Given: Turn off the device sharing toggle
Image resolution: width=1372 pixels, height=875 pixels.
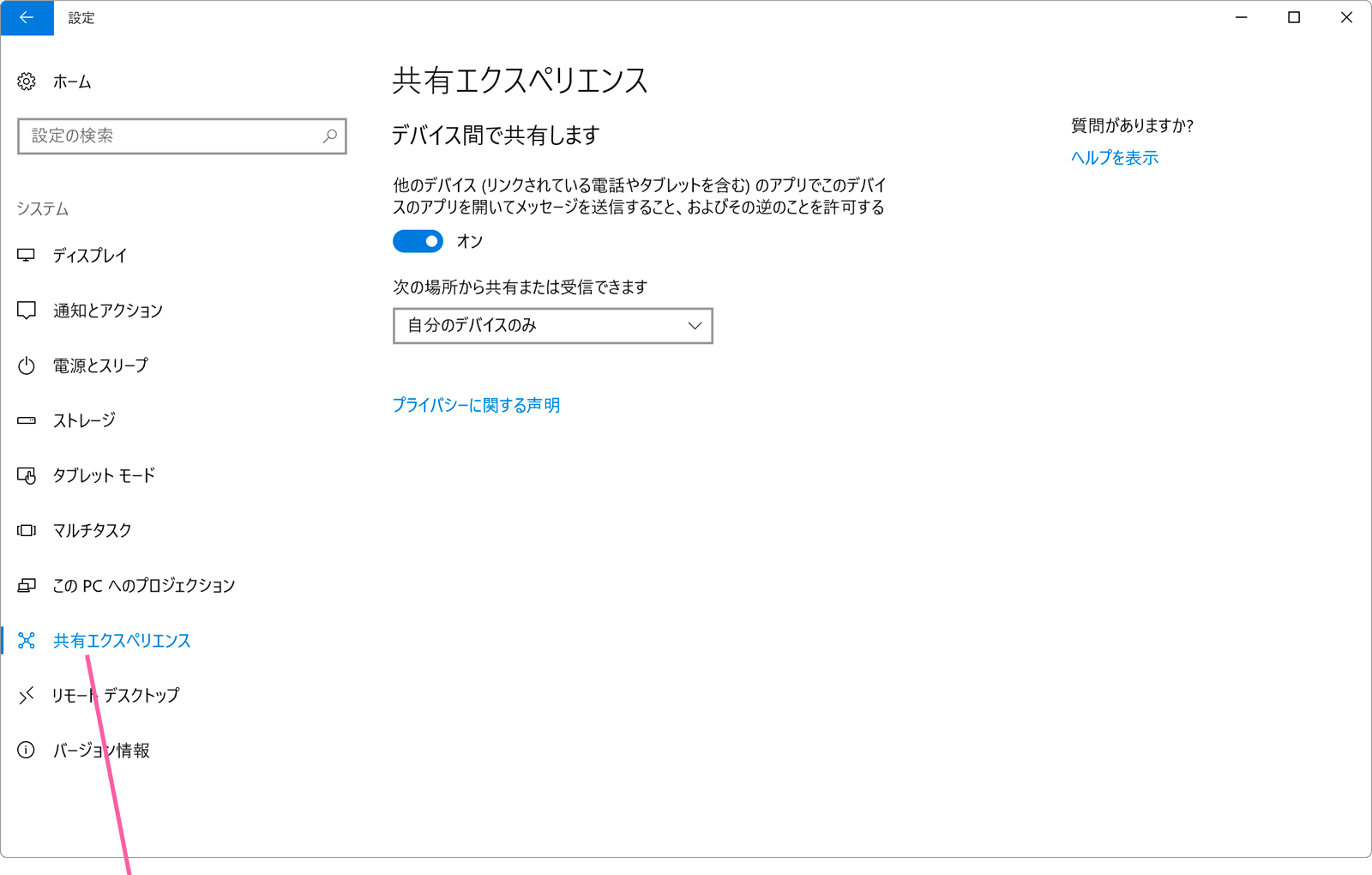Looking at the screenshot, I should point(418,241).
